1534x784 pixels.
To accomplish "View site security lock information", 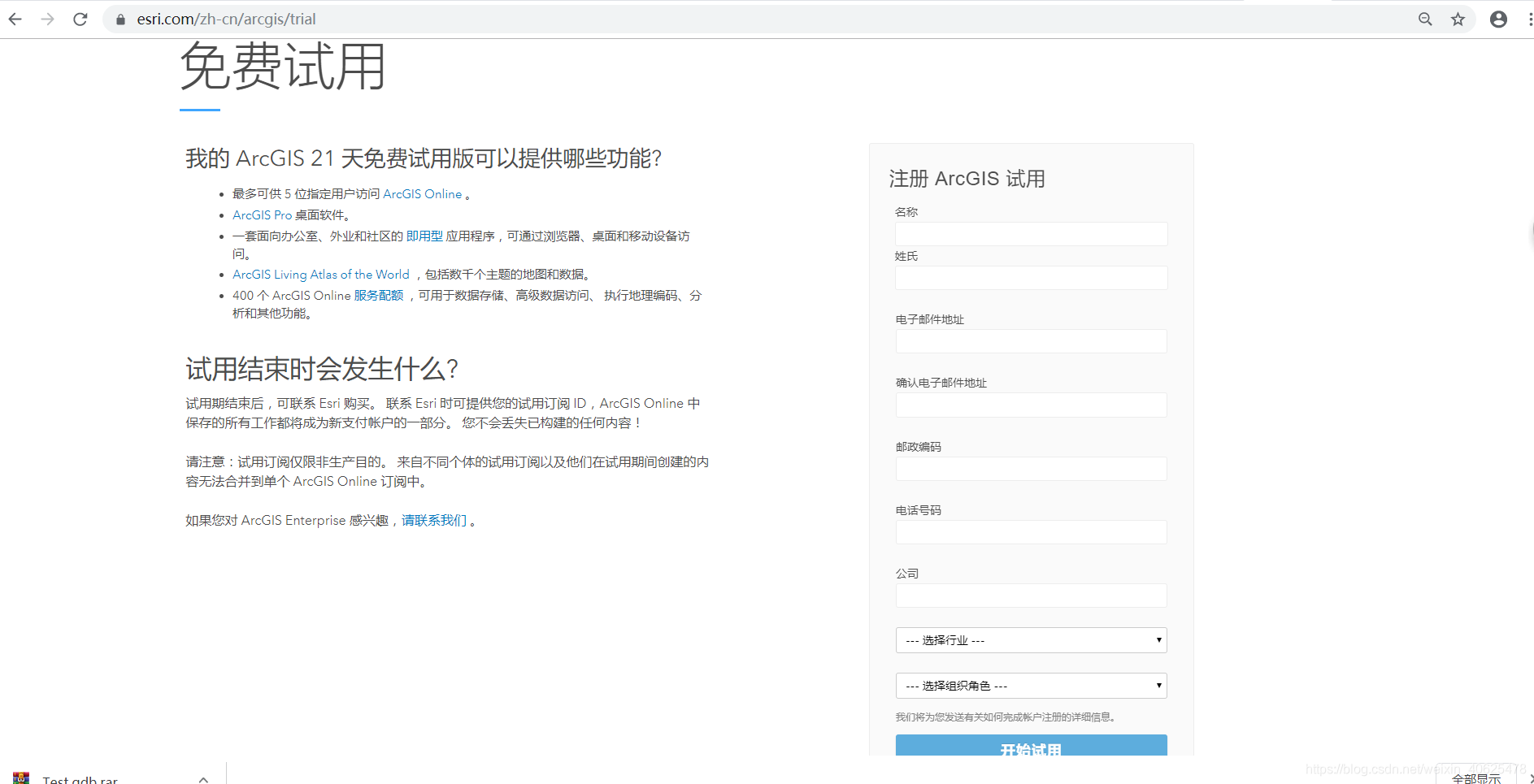I will 120,19.
